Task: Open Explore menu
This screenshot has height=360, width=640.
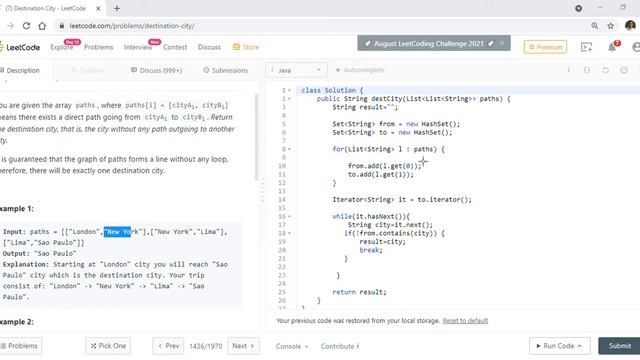Action: 62,47
